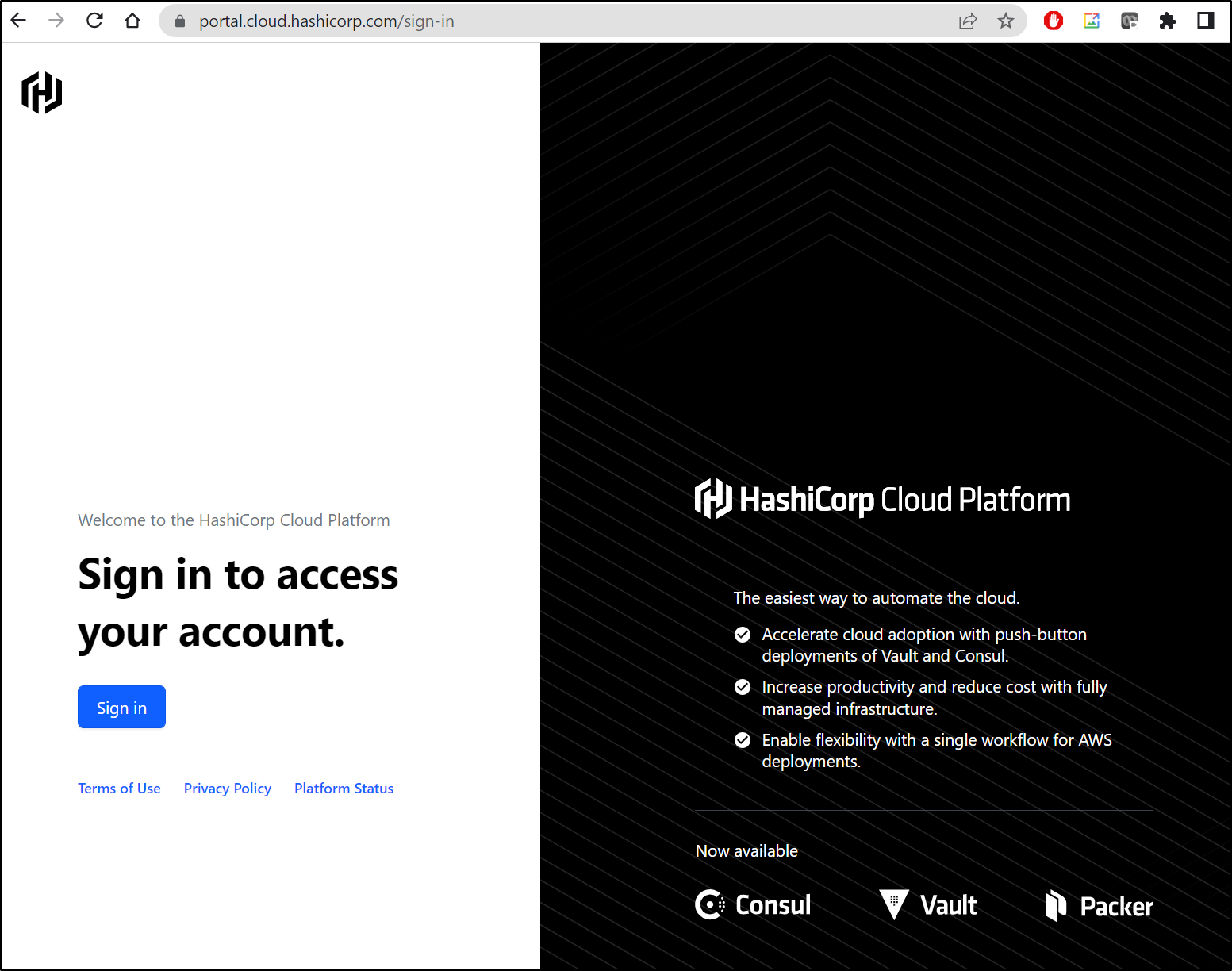Open the browser home page icon
The height and width of the screenshot is (971, 1232).
pyautogui.click(x=132, y=21)
